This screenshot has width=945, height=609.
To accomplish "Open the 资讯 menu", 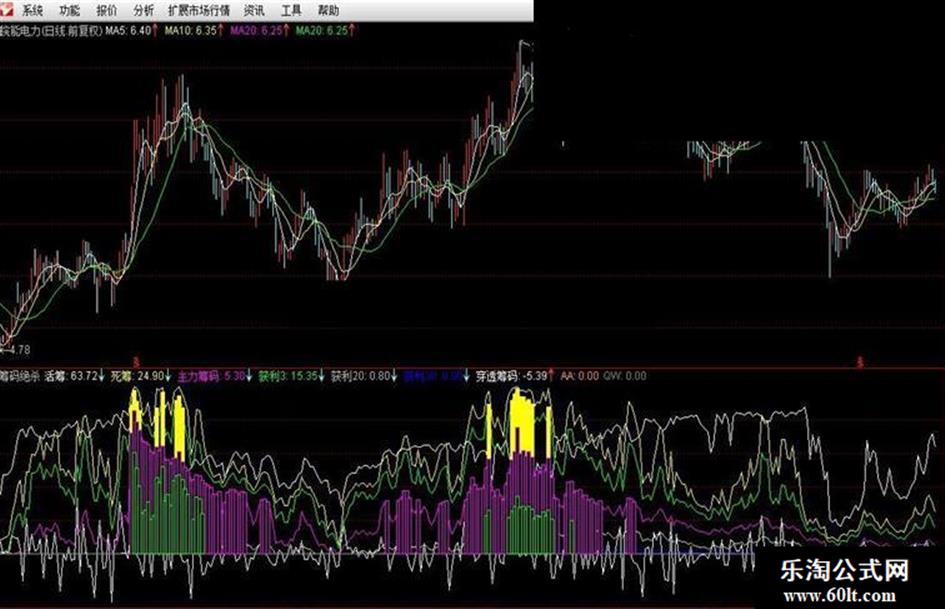I will (254, 10).
